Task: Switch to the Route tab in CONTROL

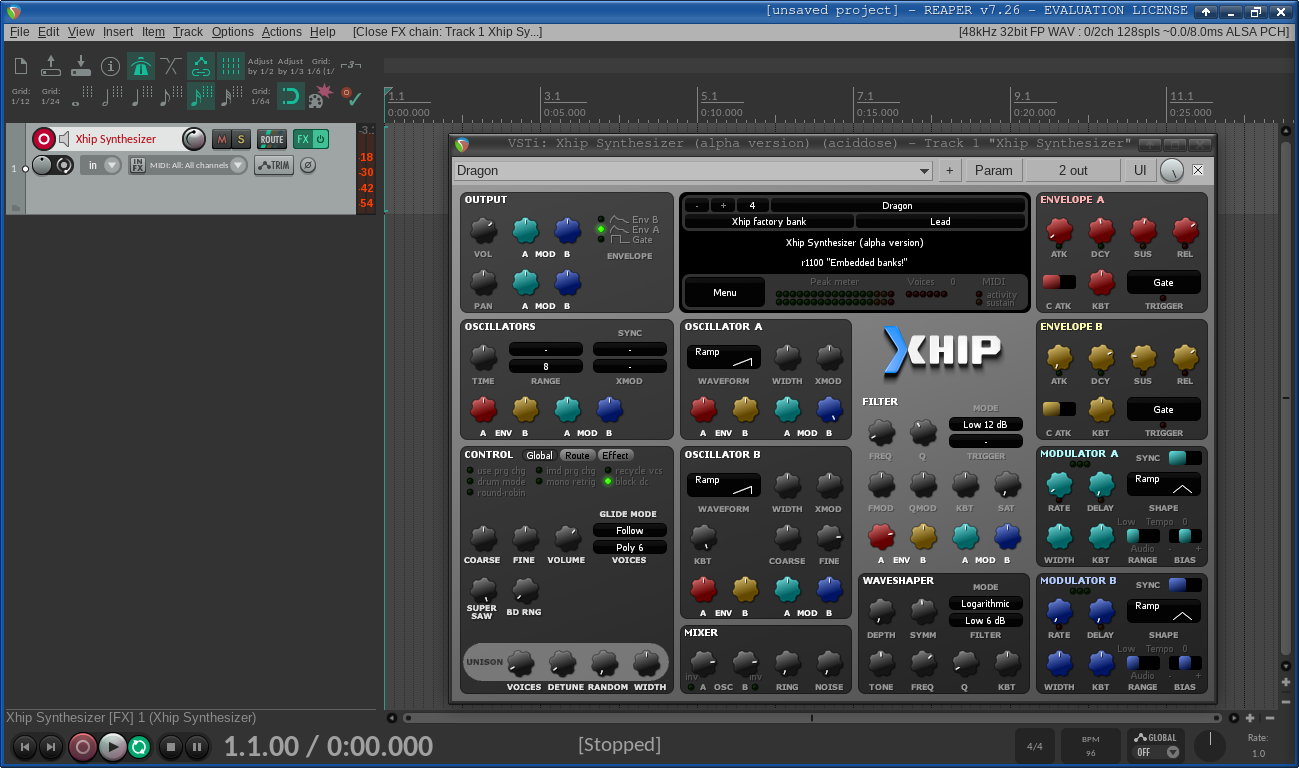Action: point(577,455)
